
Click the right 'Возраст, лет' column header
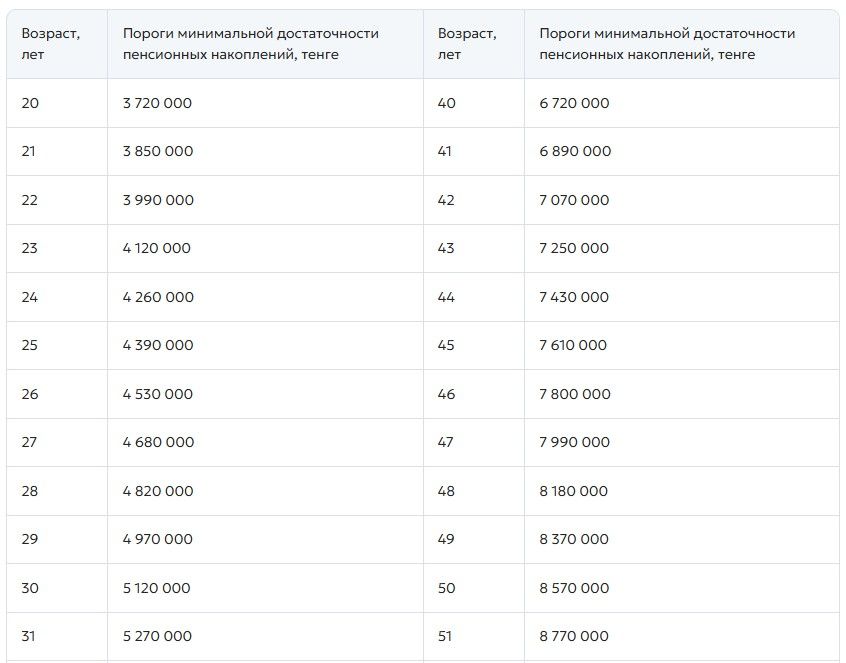click(x=467, y=44)
